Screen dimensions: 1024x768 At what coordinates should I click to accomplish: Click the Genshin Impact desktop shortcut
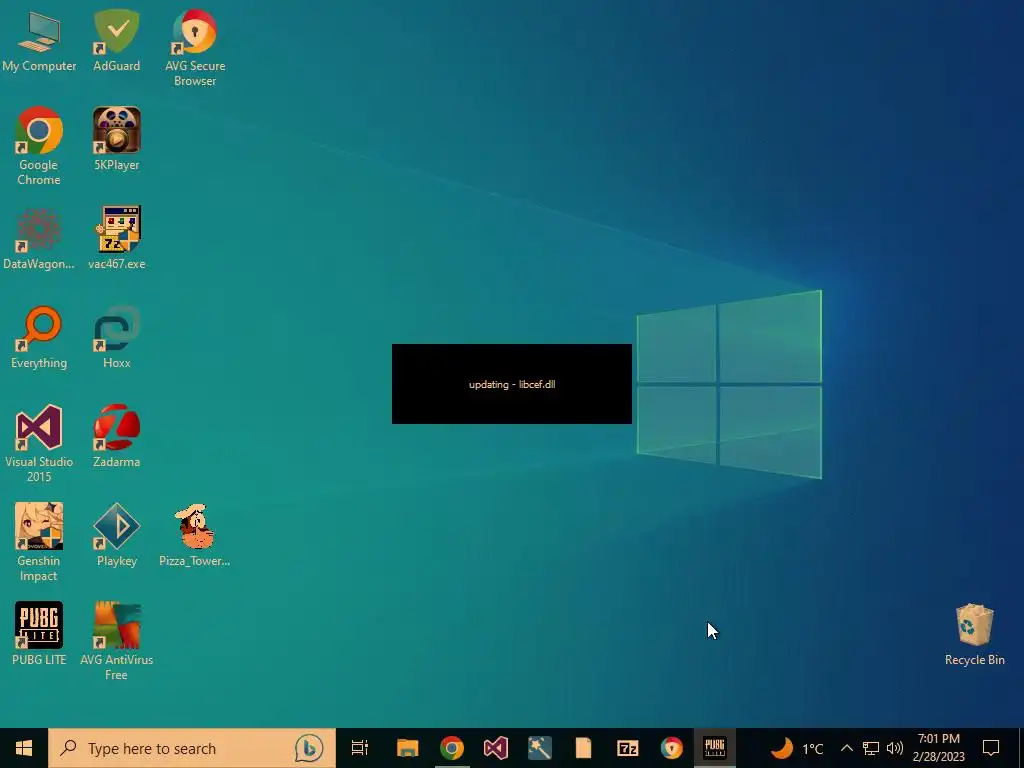[x=39, y=541]
